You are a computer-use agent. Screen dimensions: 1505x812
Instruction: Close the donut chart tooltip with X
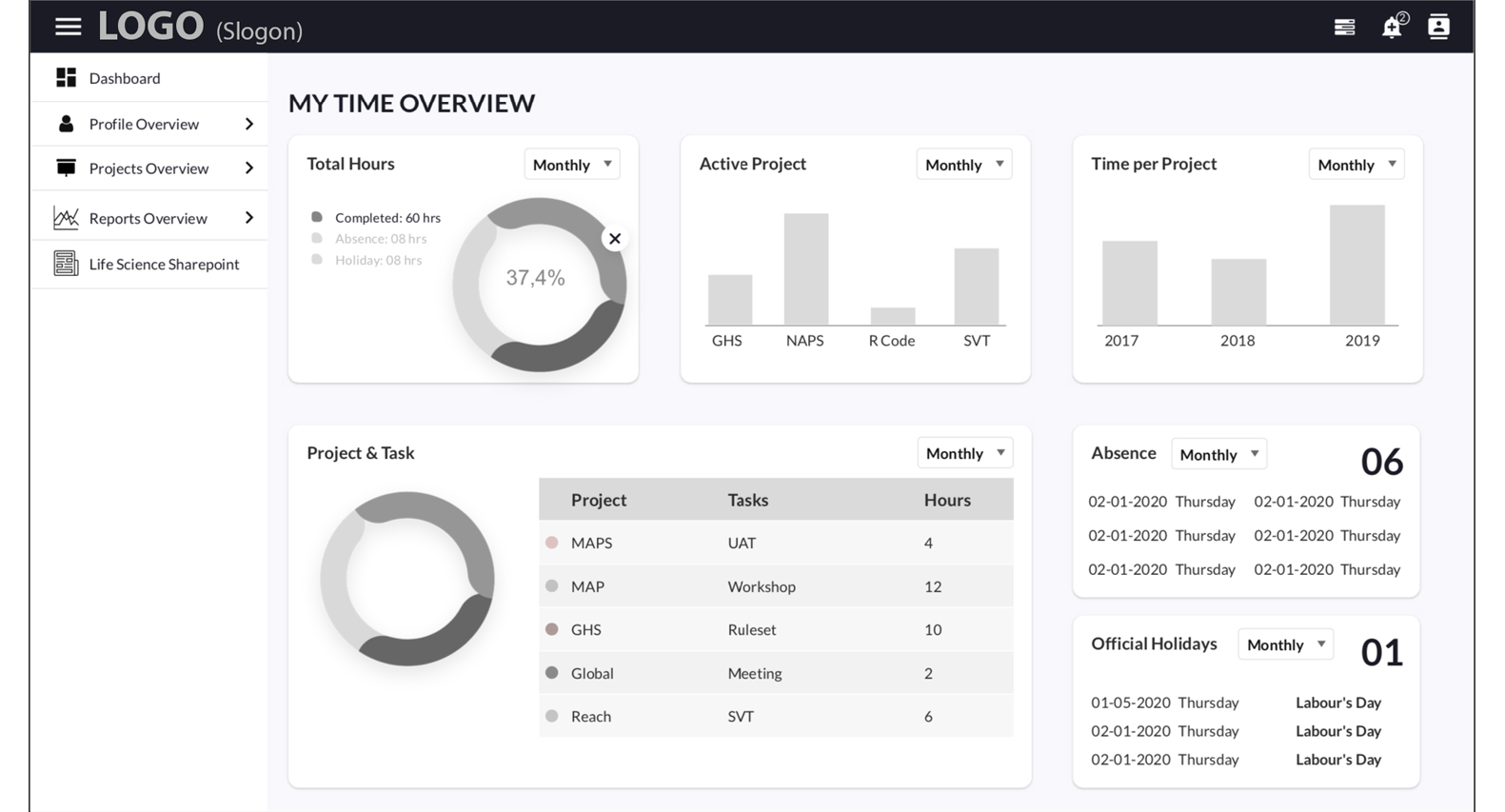click(x=615, y=239)
